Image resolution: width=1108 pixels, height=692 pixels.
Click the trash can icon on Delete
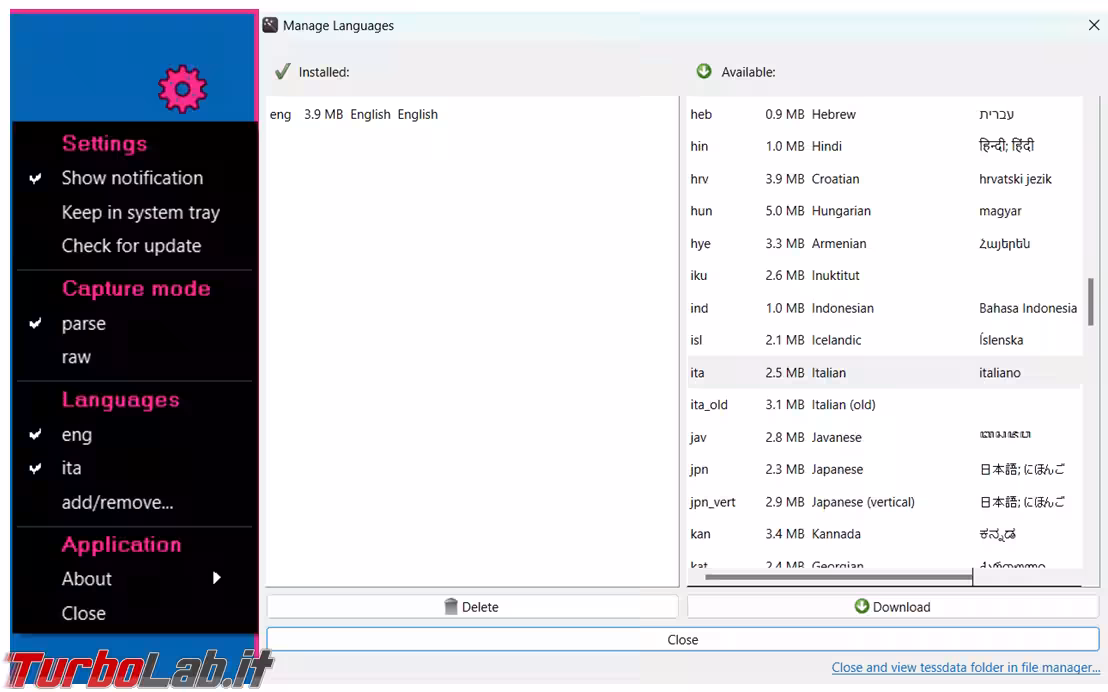(x=451, y=607)
